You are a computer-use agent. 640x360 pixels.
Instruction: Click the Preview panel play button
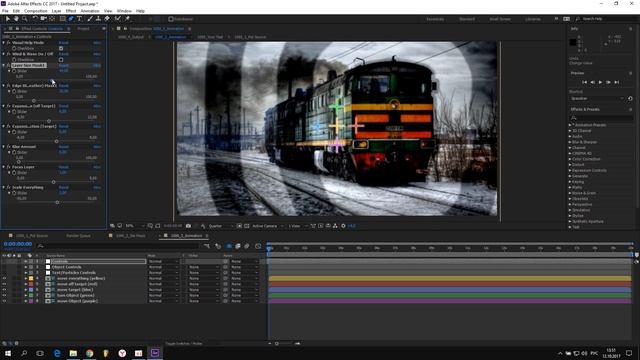tap(600, 82)
